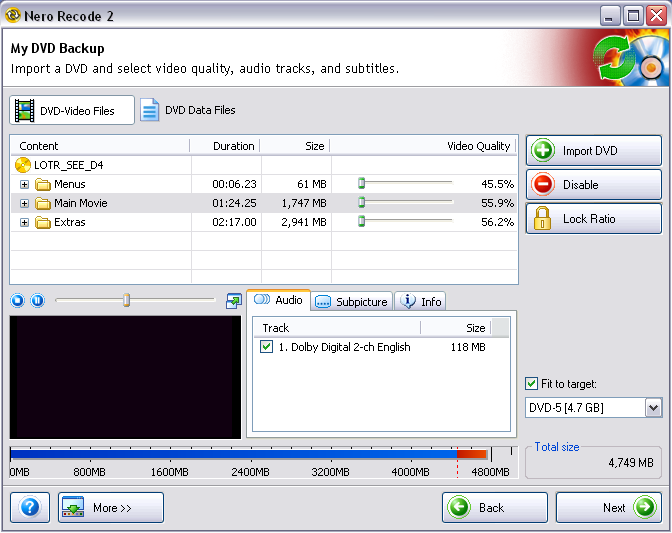Click the padlock Lock Ratio icon
Viewport: 672px width, 533px height.
(x=542, y=218)
